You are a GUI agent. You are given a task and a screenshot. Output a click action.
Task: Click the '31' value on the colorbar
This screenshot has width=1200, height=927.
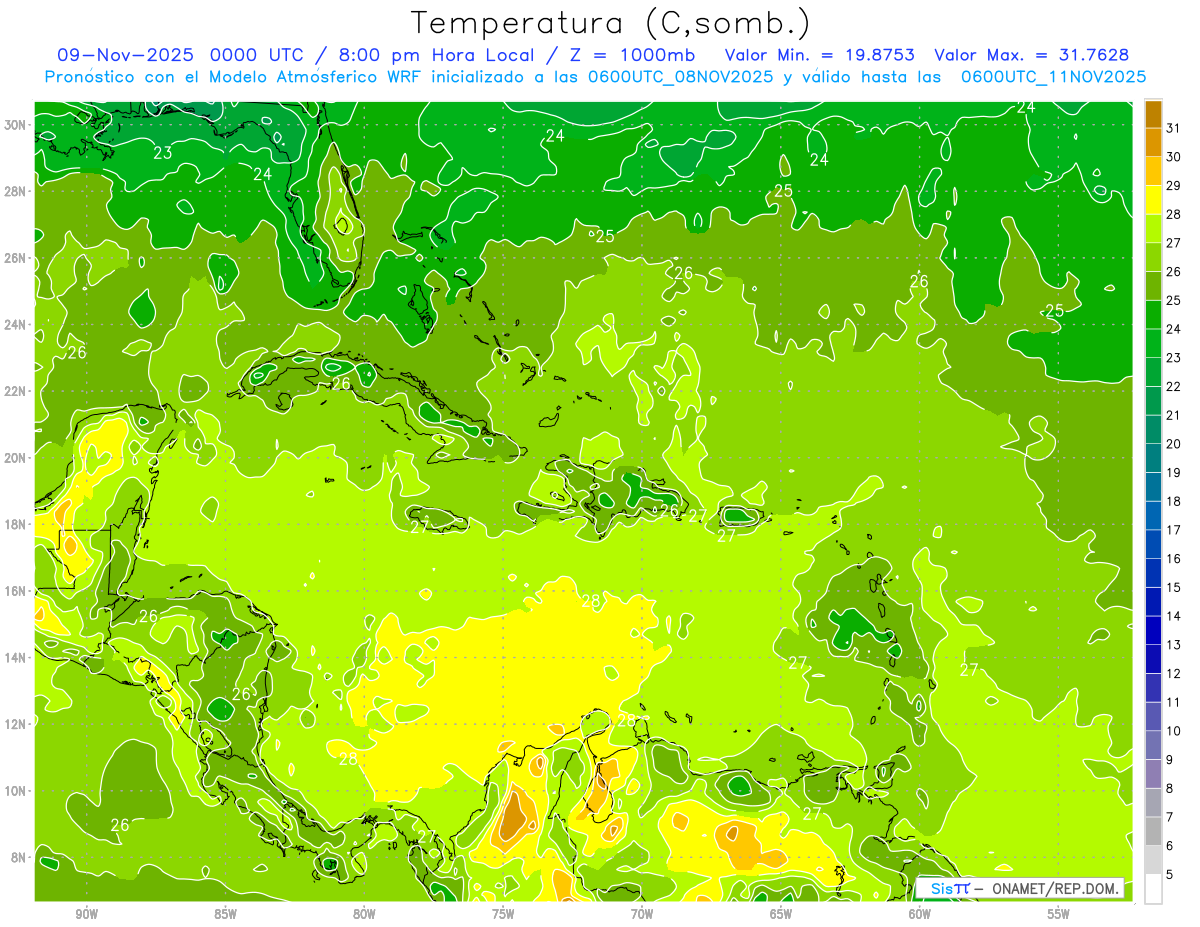(x=1173, y=128)
